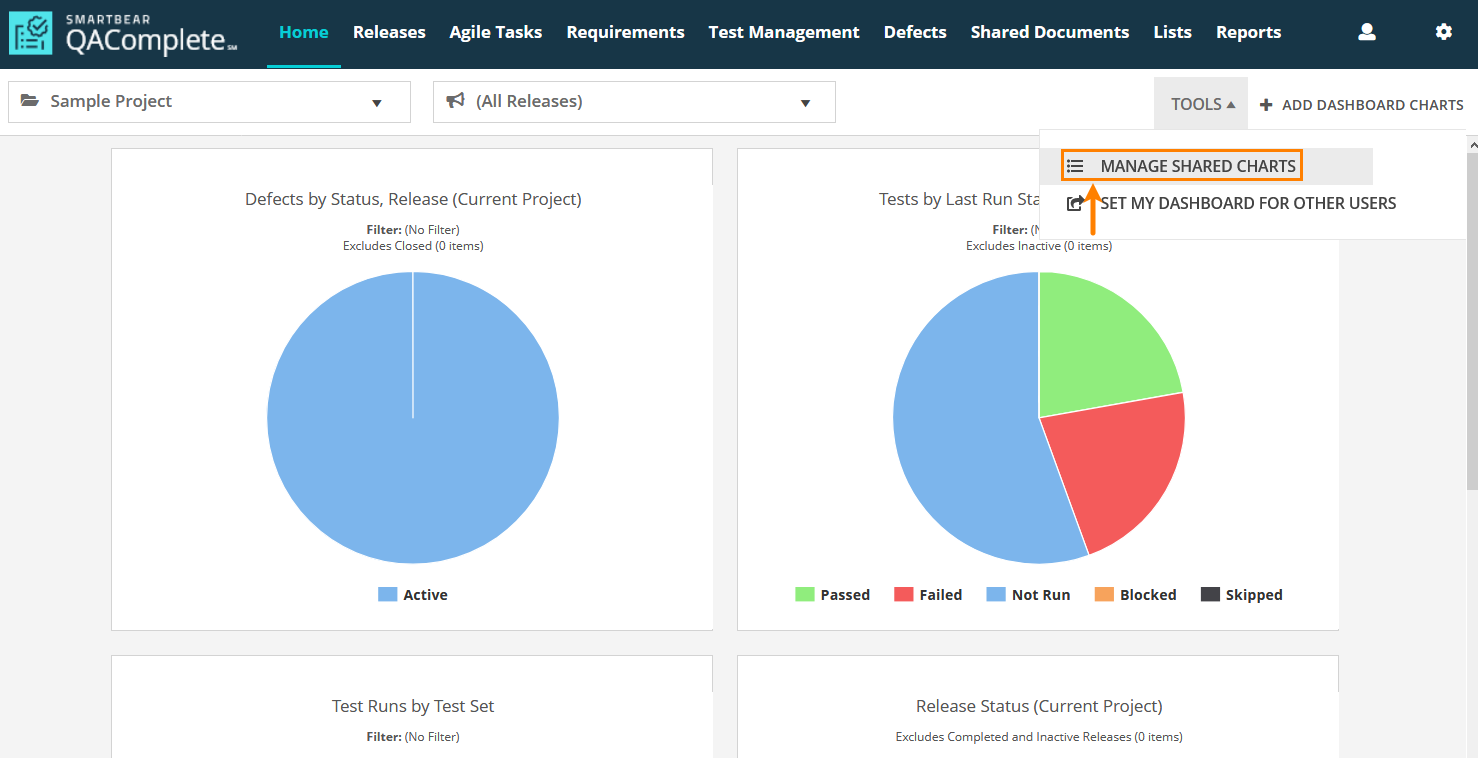The width and height of the screenshot is (1478, 758).
Task: Collapse the Tools dropdown menu
Action: coord(1202,104)
